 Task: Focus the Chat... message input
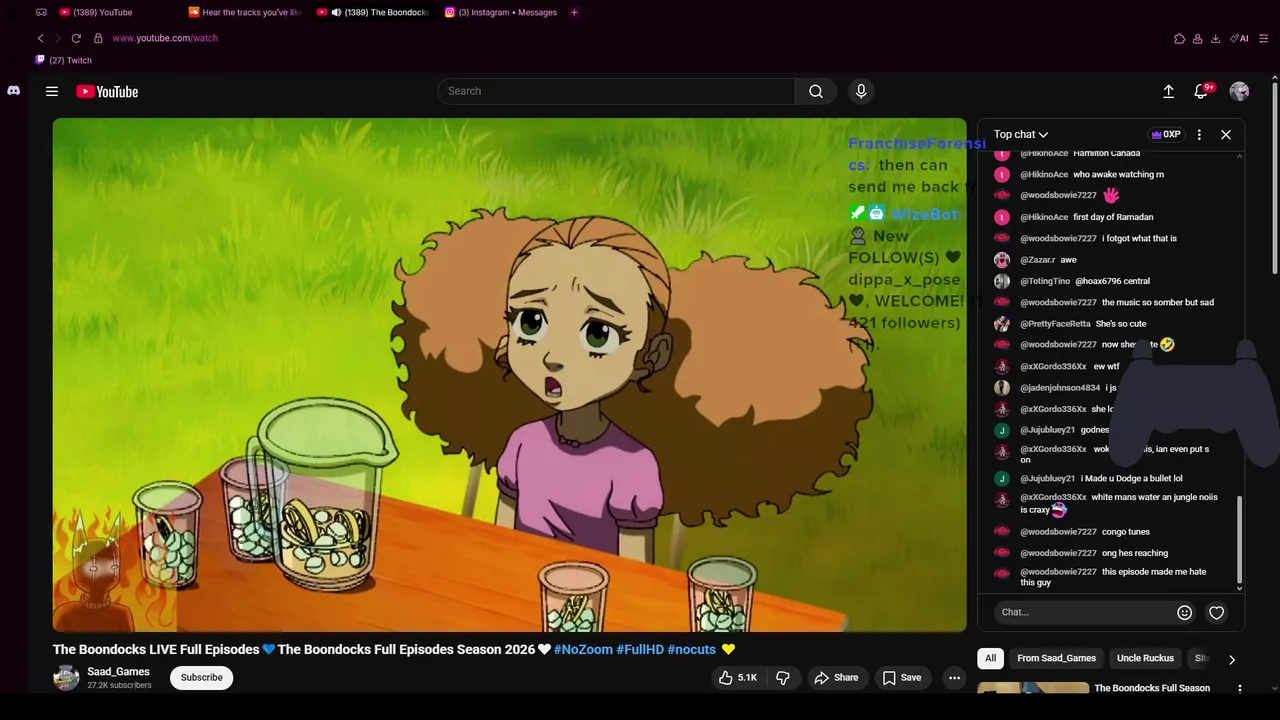point(1084,612)
